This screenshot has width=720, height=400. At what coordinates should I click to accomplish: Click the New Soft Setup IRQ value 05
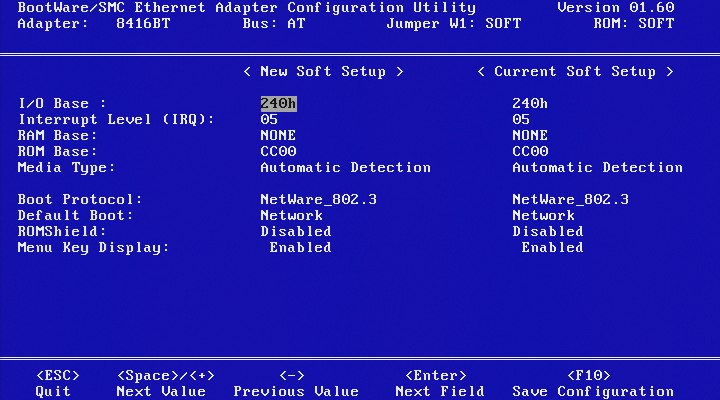[x=269, y=120]
